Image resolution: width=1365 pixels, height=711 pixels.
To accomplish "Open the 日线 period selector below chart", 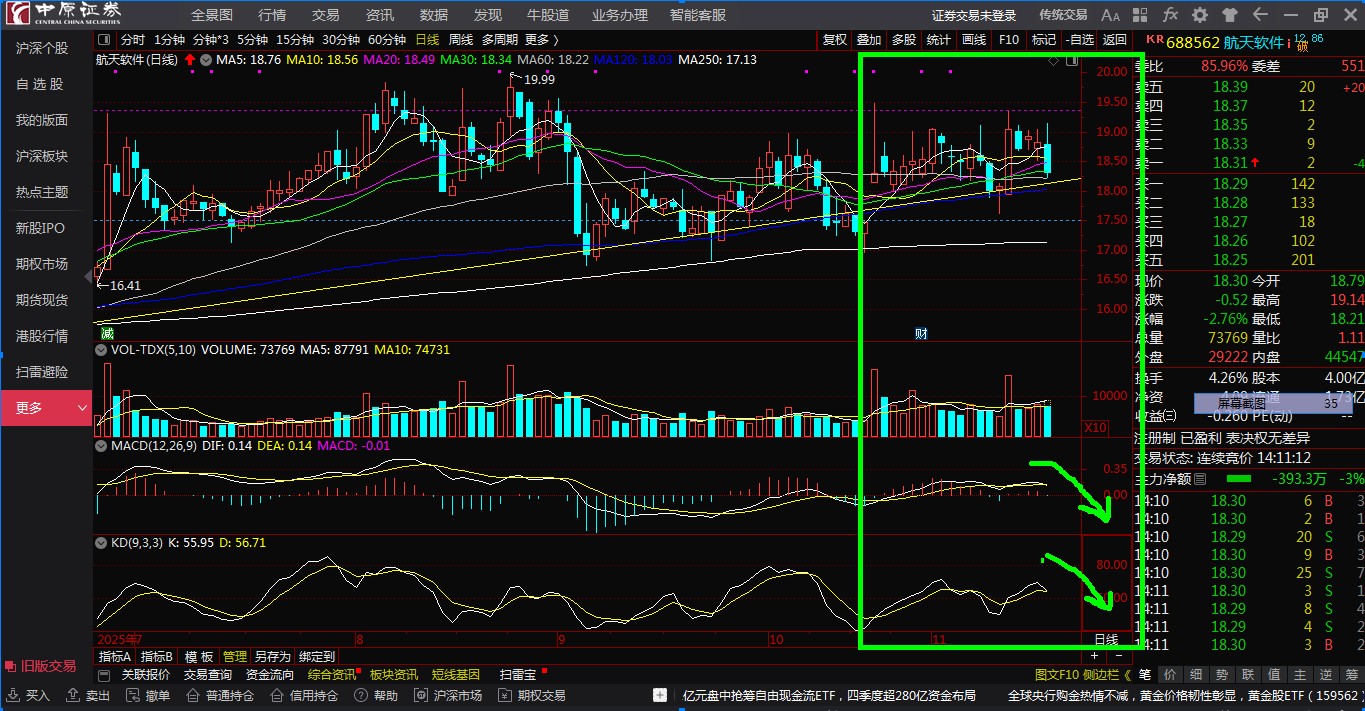I will (x=1106, y=640).
